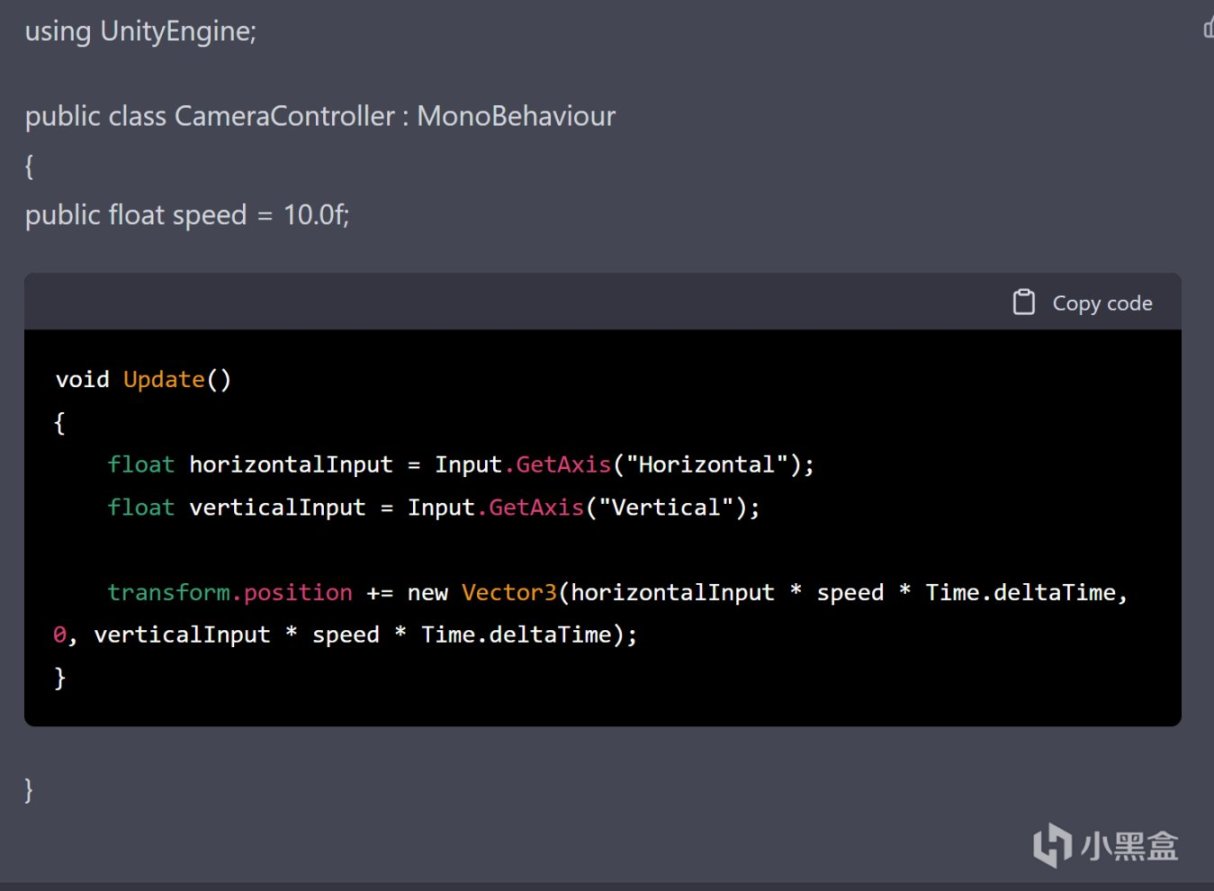This screenshot has width=1214, height=891.
Task: Click the clipboard icon beside Copy code
Action: tap(1023, 303)
